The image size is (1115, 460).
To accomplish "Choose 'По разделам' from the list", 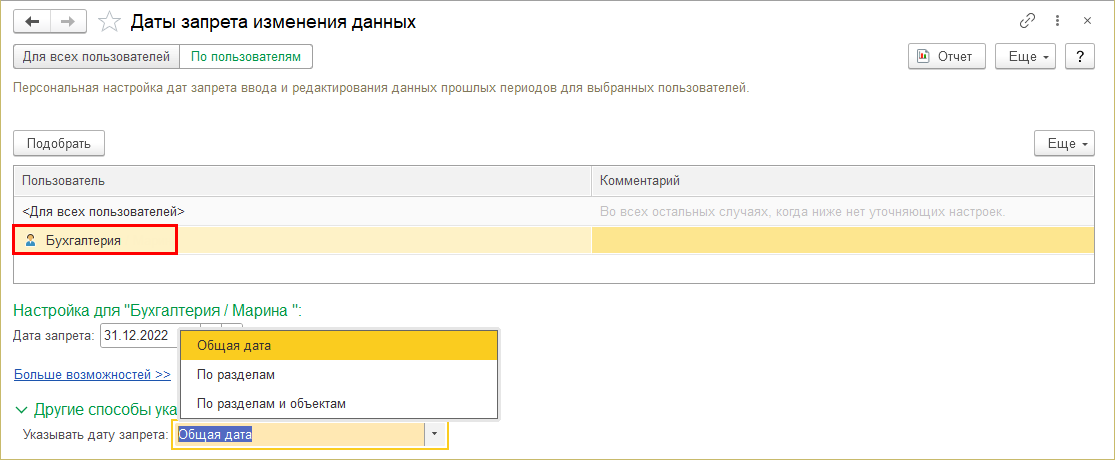I will tap(236, 375).
